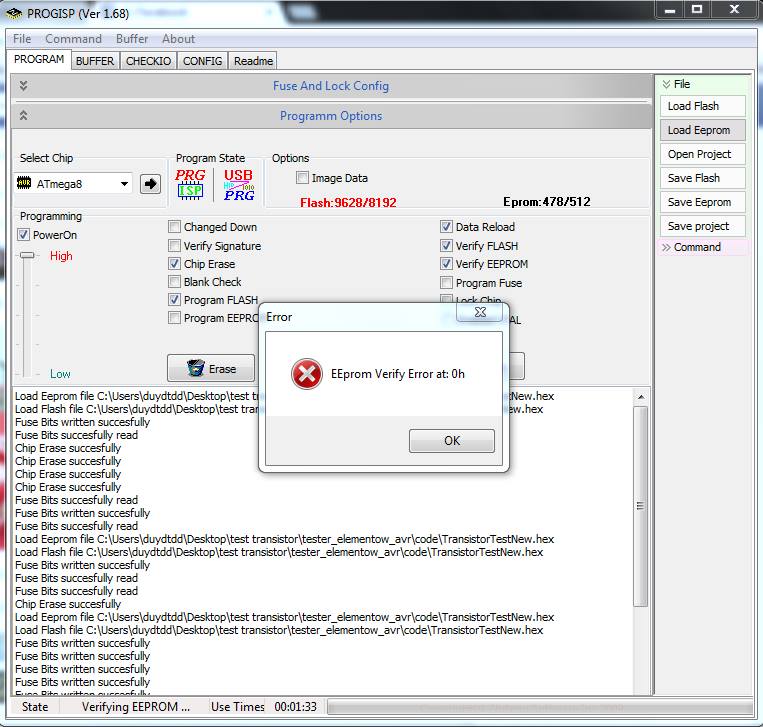Toggle Verify FLASH checkbox
This screenshot has width=763, height=727.
(446, 246)
